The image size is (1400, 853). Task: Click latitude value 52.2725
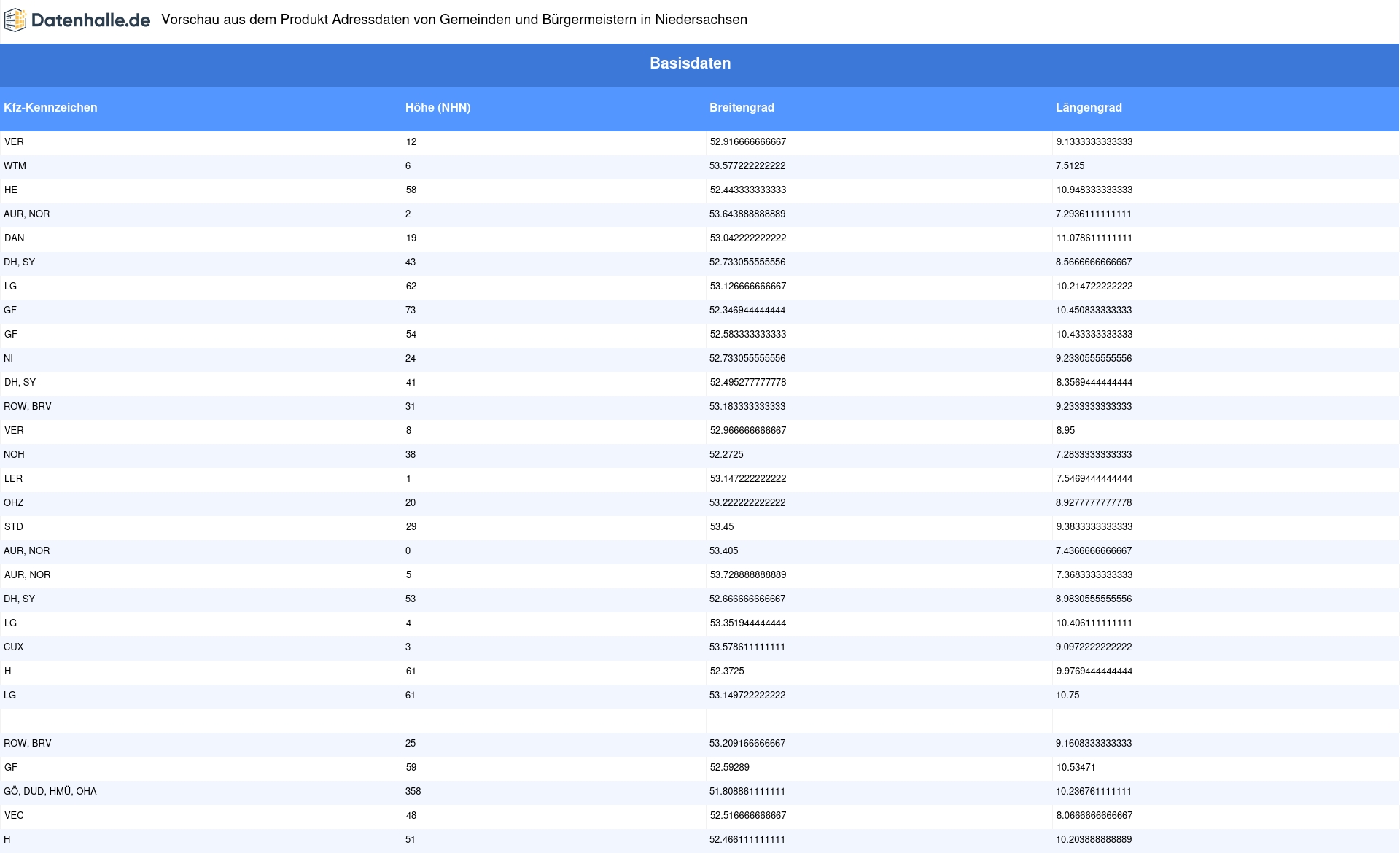(x=726, y=455)
